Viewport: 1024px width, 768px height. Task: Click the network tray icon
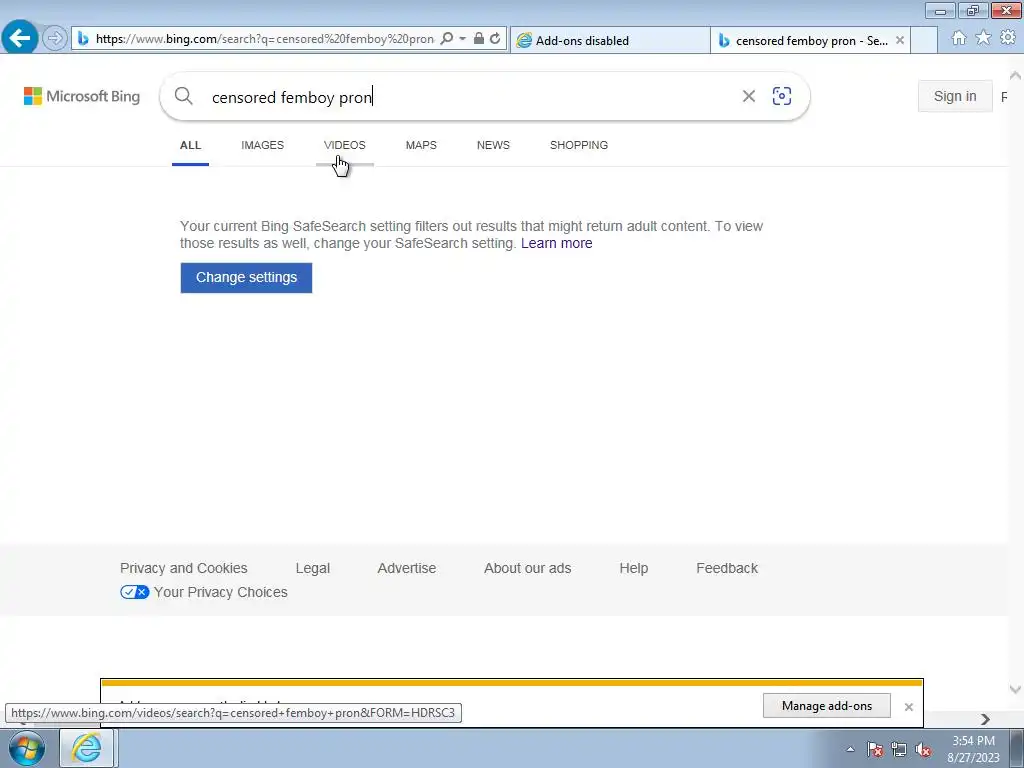[x=899, y=749]
